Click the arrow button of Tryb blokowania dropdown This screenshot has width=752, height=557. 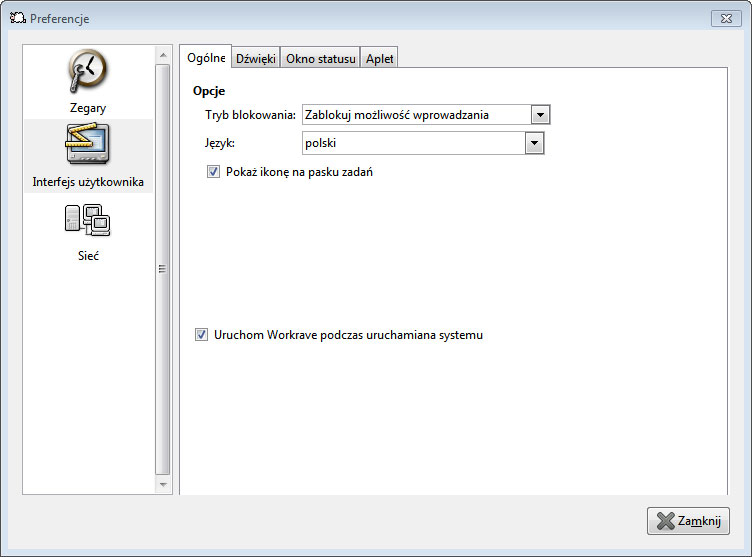coord(540,115)
